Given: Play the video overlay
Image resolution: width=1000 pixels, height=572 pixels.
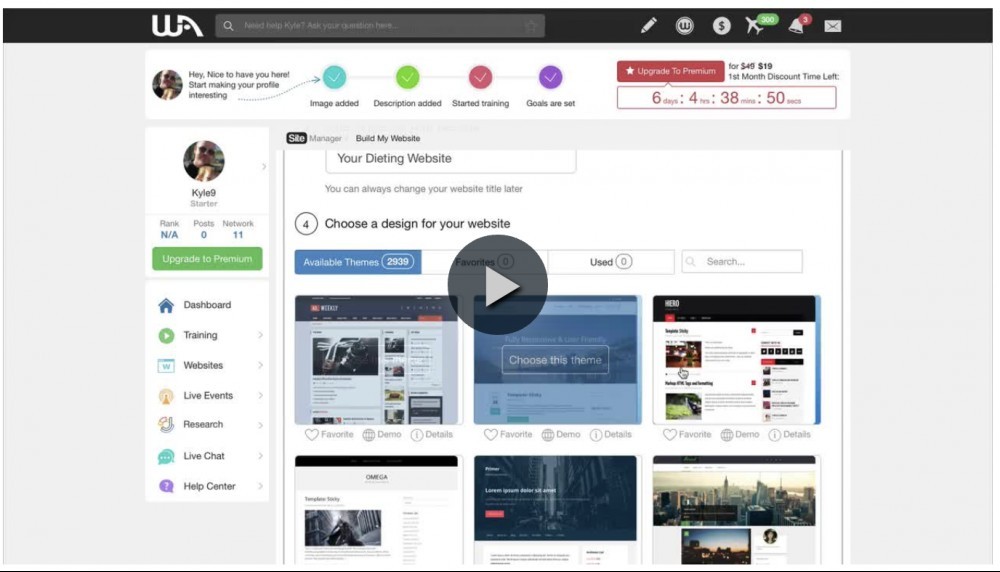Looking at the screenshot, I should [497, 285].
